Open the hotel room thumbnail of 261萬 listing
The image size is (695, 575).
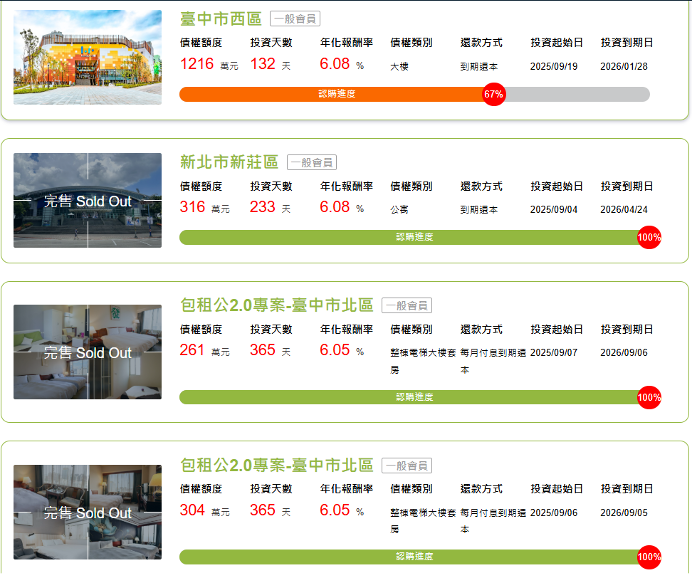[87, 352]
